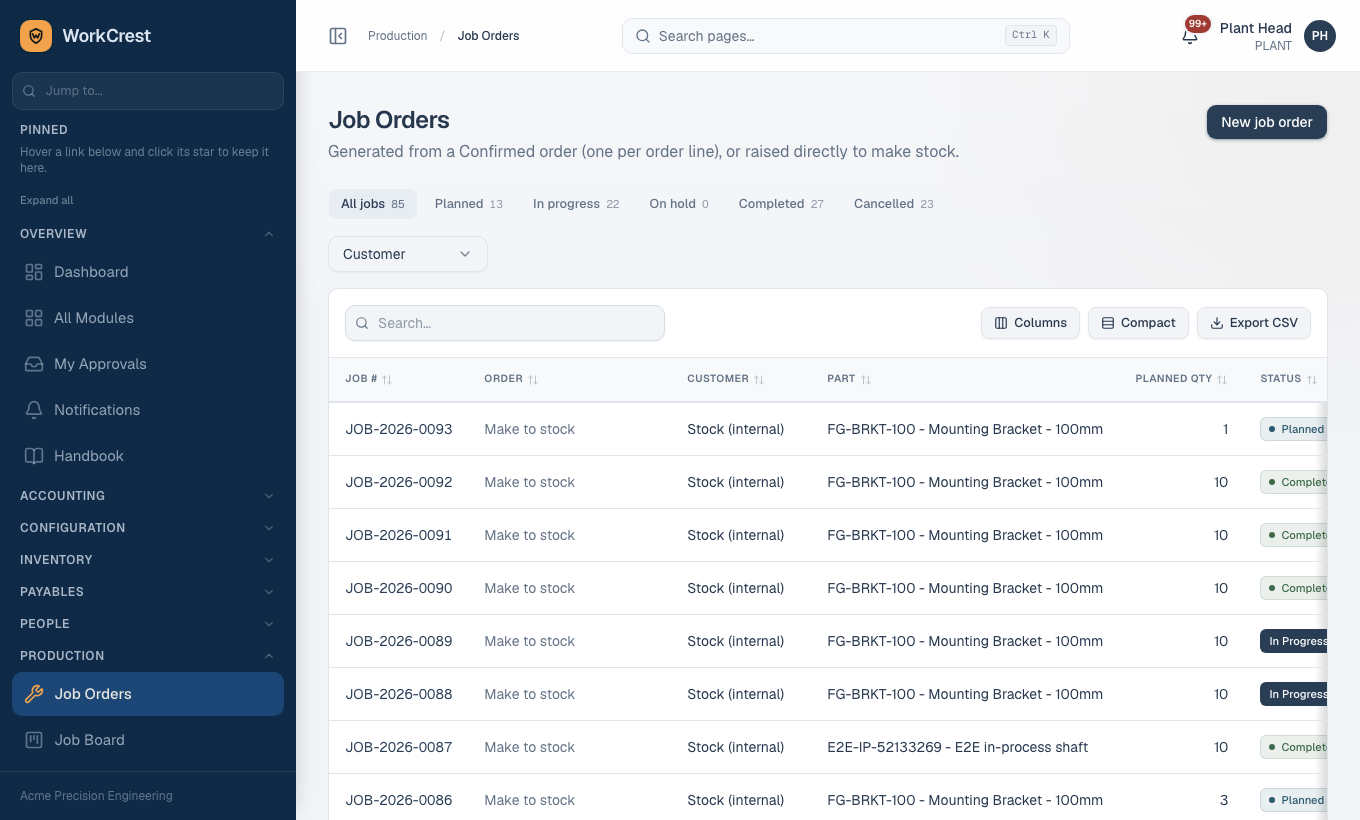Expand the Accounting sidebar section
Image resolution: width=1360 pixels, height=820 pixels.
pos(148,496)
